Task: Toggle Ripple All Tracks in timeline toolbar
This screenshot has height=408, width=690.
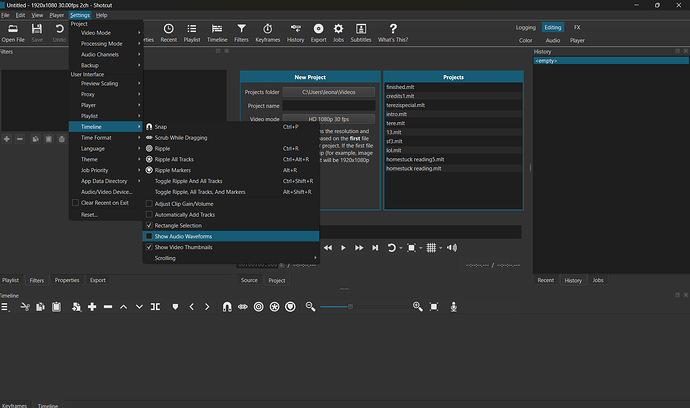Action: (x=275, y=307)
